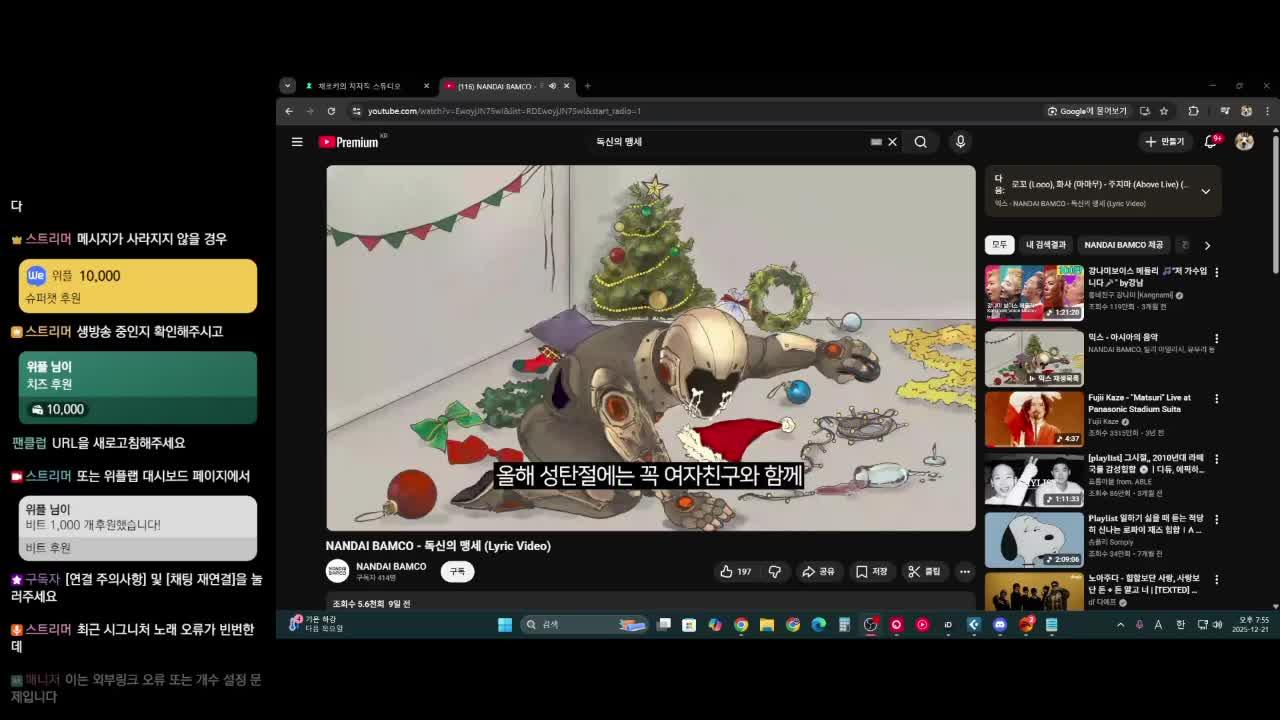1280x720 pixels.
Task: Open the YouTube guide hamburger menu
Action: [x=297, y=142]
